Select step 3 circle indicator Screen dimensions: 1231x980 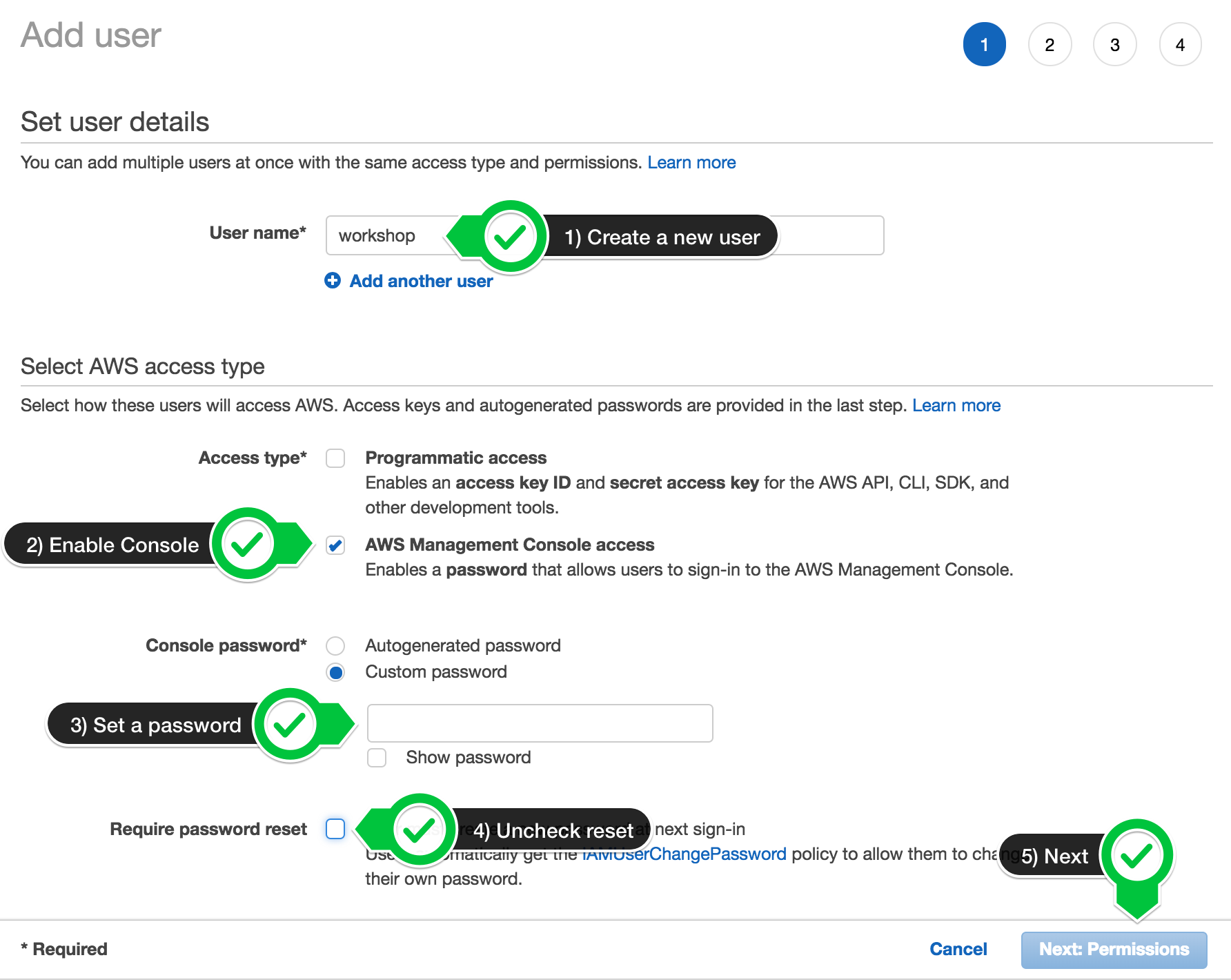[1115, 44]
